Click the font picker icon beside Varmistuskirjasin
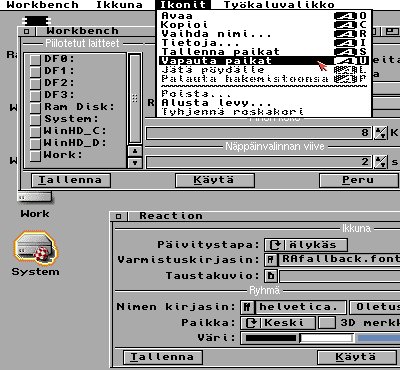 click(271, 260)
